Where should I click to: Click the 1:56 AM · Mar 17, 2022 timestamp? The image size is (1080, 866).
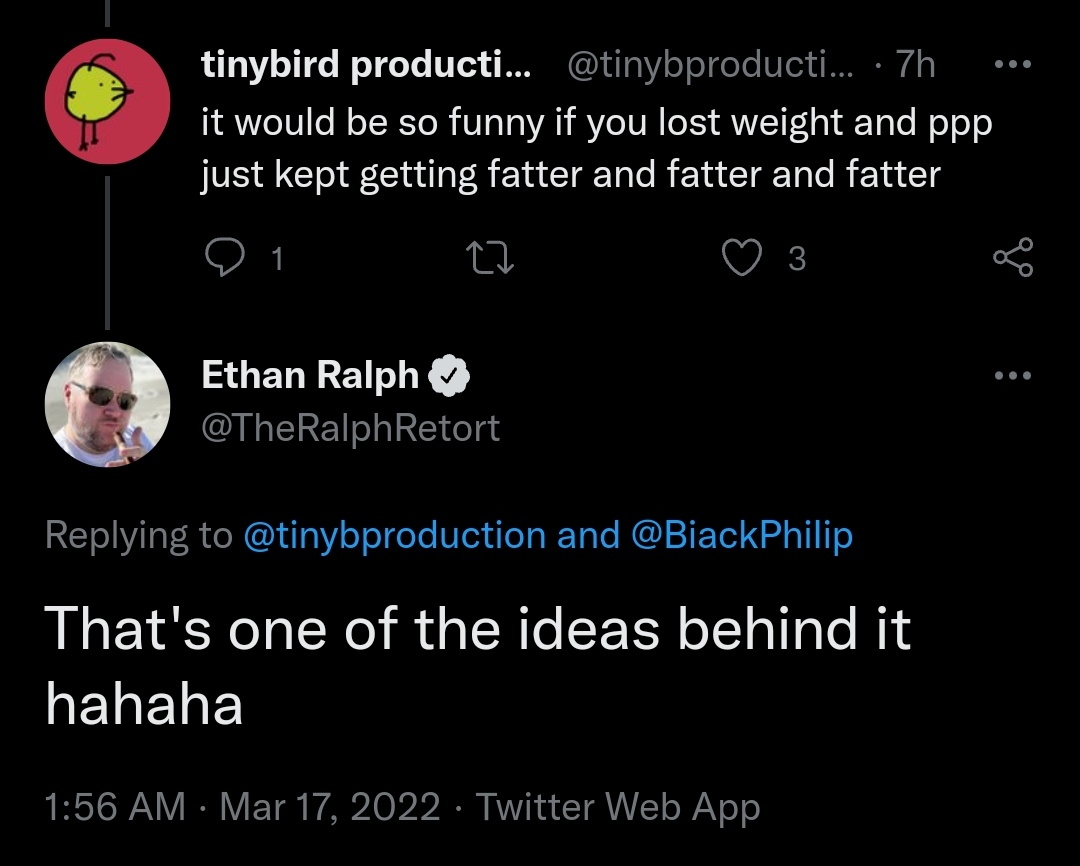pos(242,806)
